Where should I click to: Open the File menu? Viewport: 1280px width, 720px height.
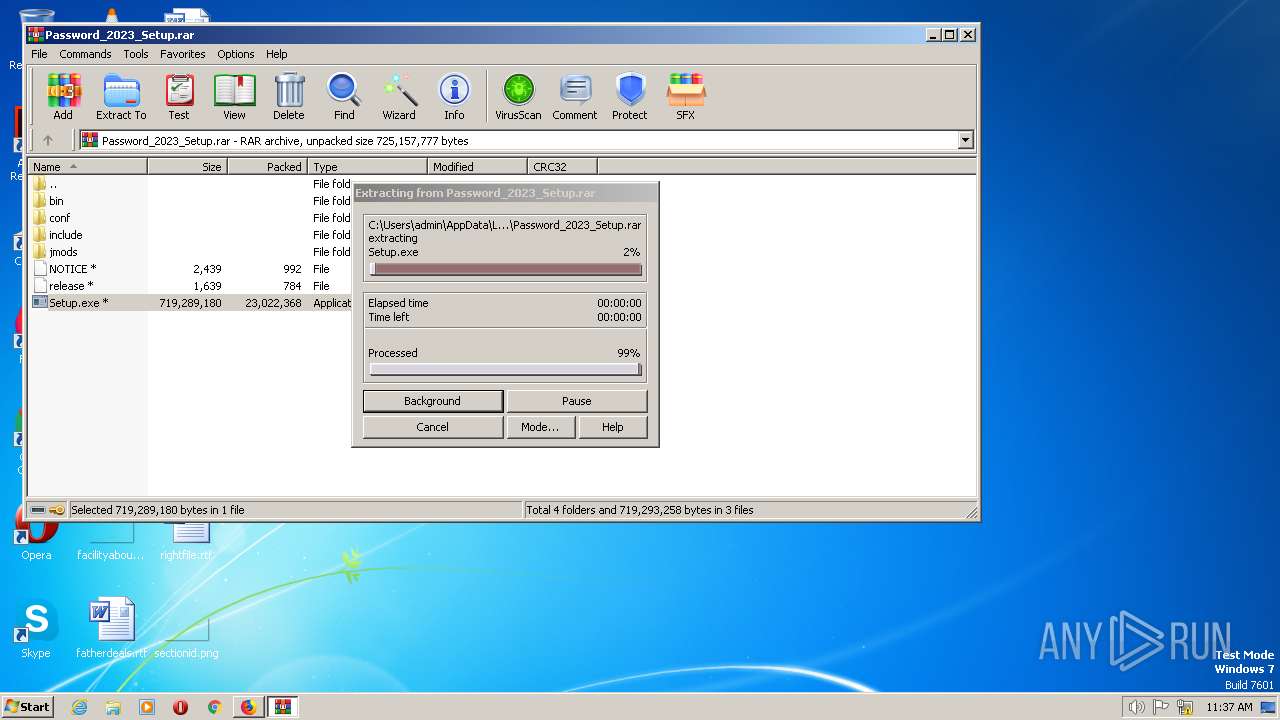39,54
